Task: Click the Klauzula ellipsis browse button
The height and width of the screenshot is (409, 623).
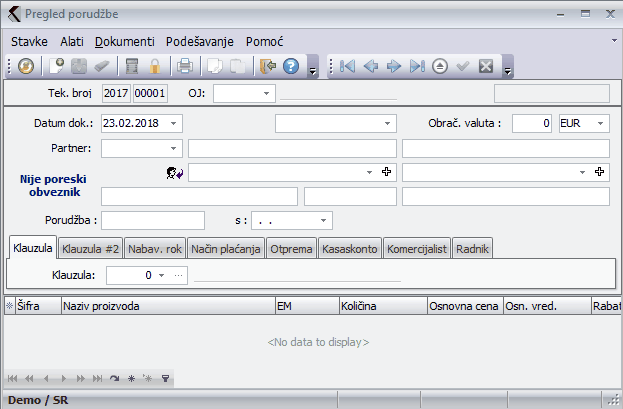Action: pos(179,274)
